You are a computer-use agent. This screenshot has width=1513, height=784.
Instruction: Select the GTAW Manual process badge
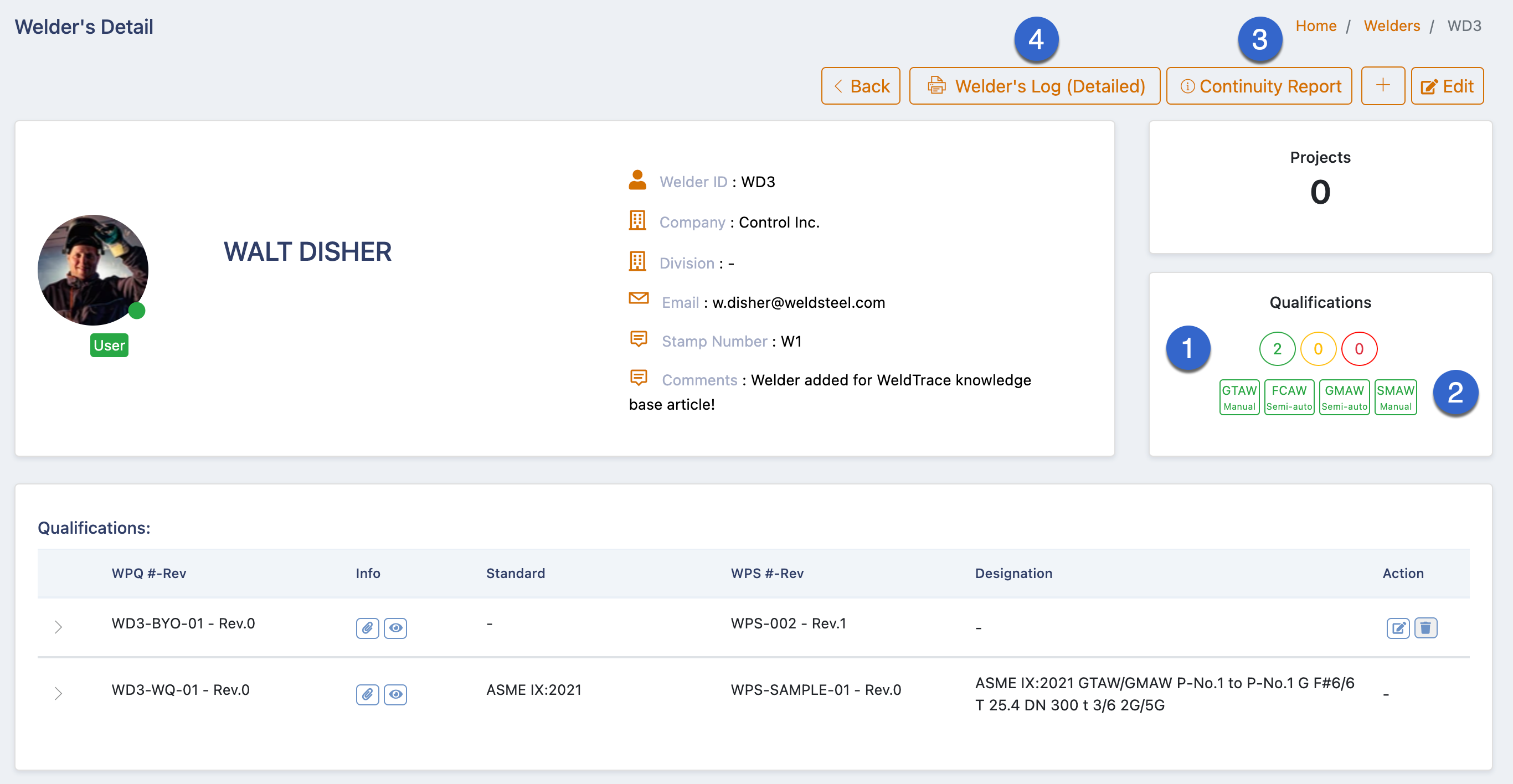pyautogui.click(x=1239, y=397)
